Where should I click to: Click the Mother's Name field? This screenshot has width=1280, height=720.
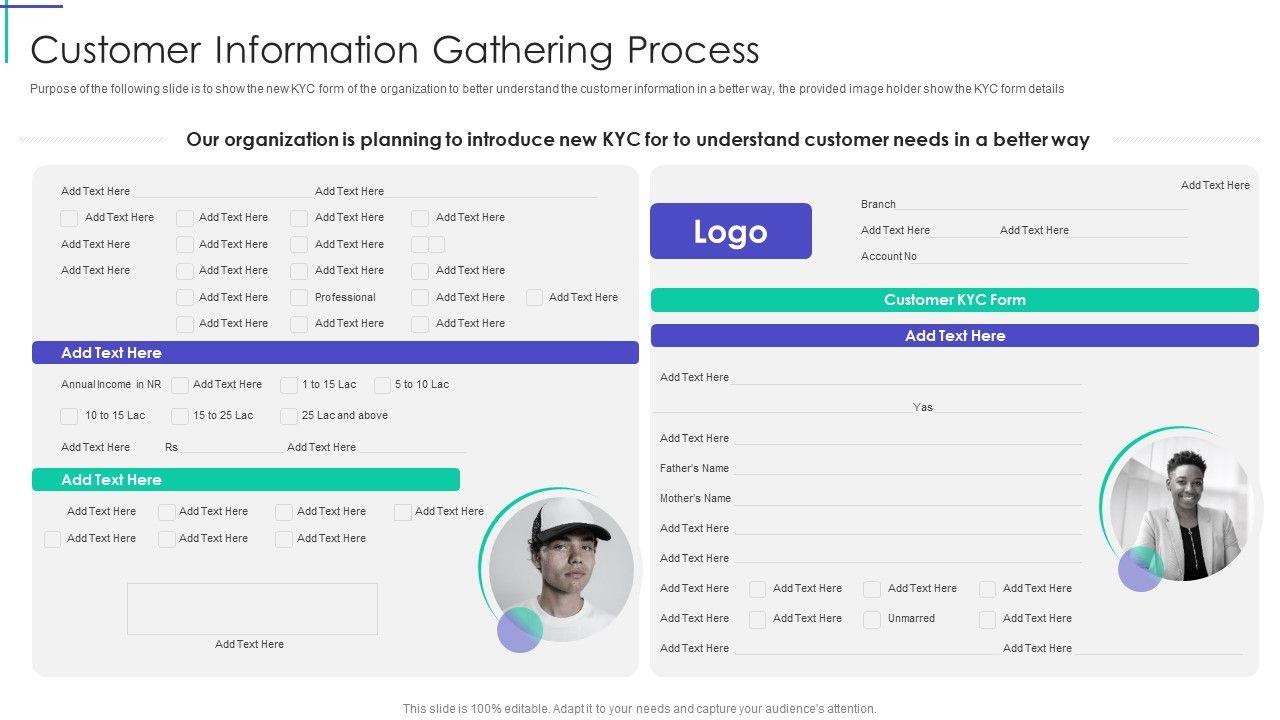(x=907, y=500)
